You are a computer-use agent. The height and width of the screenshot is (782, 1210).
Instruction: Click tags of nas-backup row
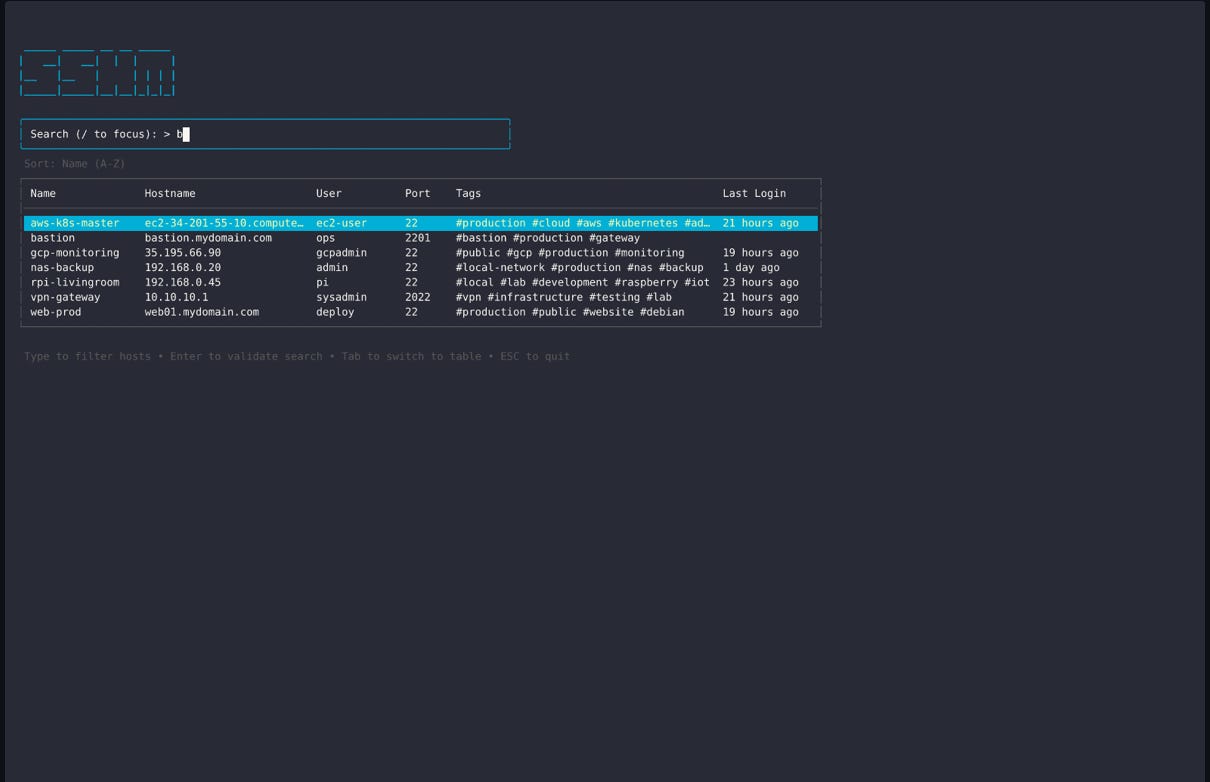click(x=580, y=268)
